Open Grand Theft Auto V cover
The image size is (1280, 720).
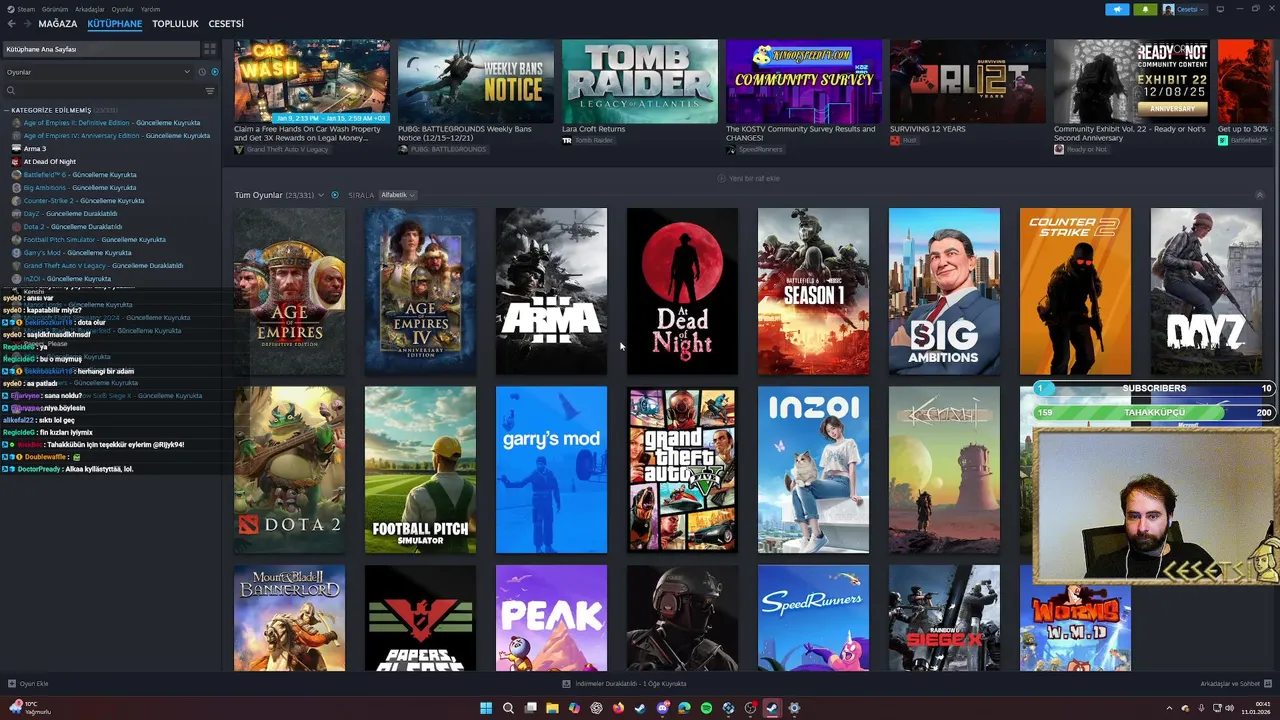click(682, 470)
